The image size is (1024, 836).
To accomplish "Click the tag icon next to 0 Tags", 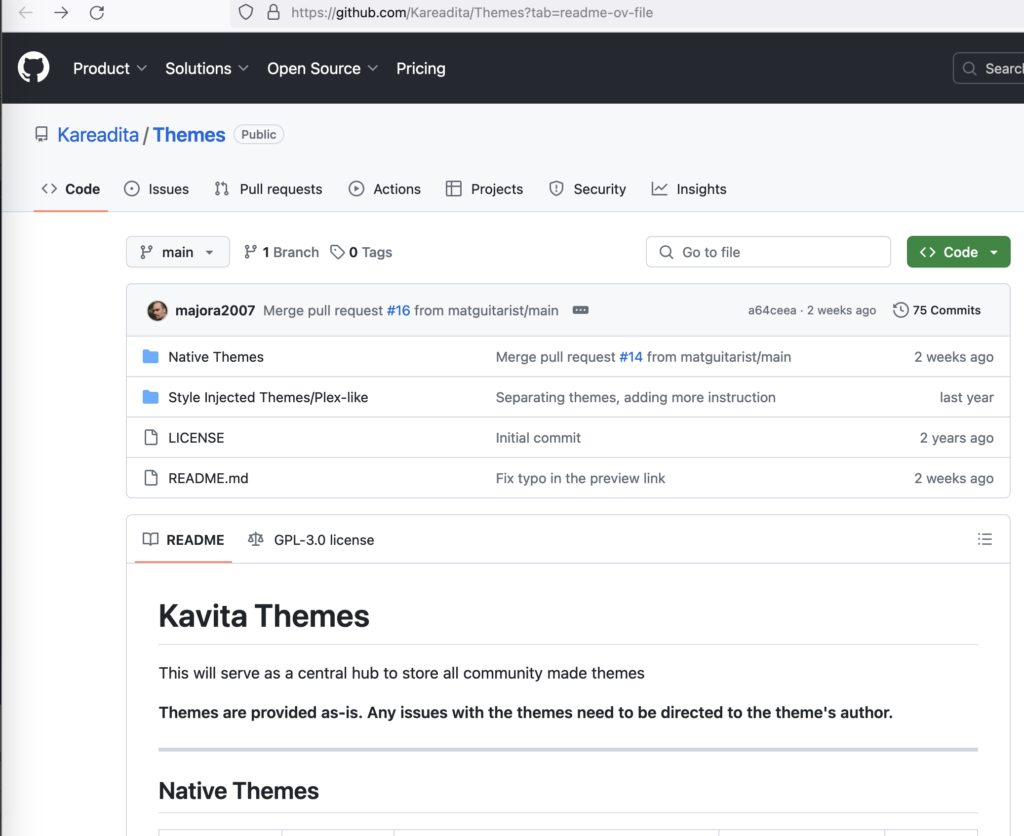I will point(337,252).
